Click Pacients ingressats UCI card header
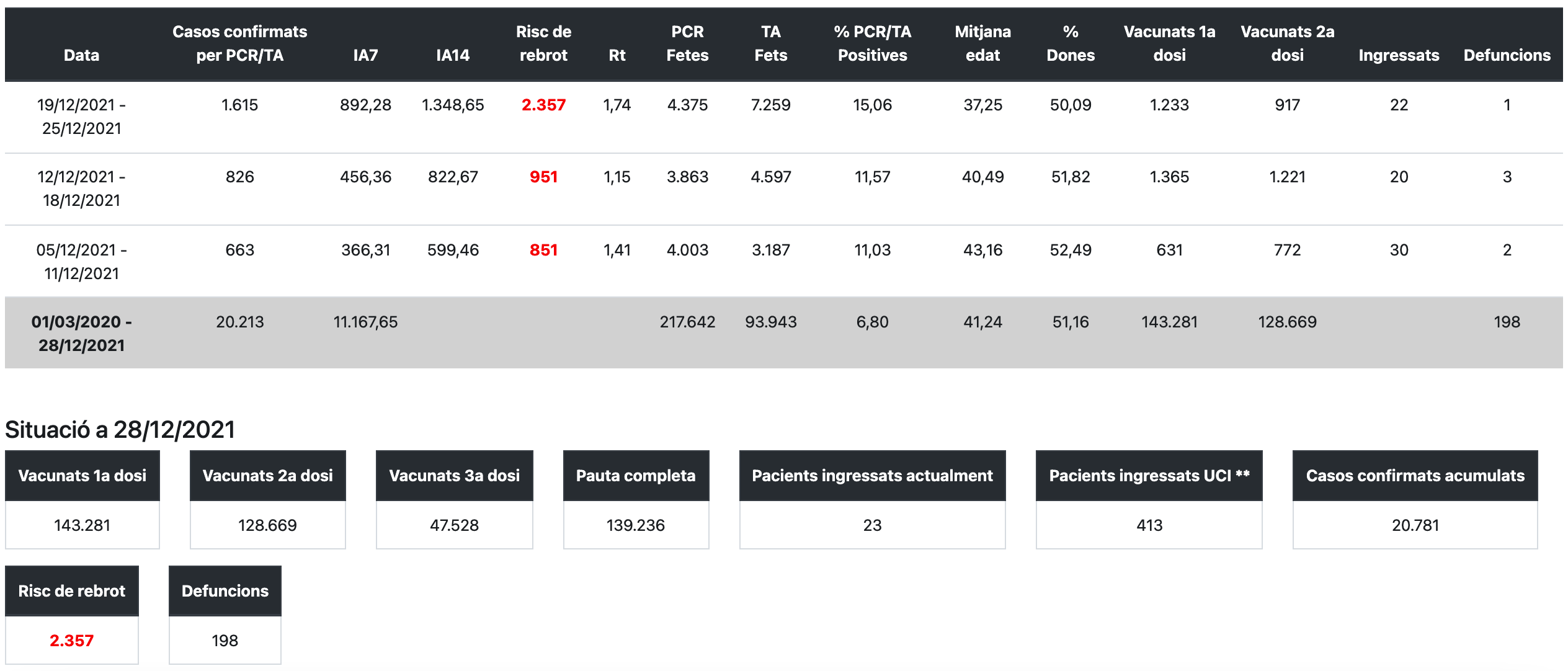 pyautogui.click(x=1149, y=476)
